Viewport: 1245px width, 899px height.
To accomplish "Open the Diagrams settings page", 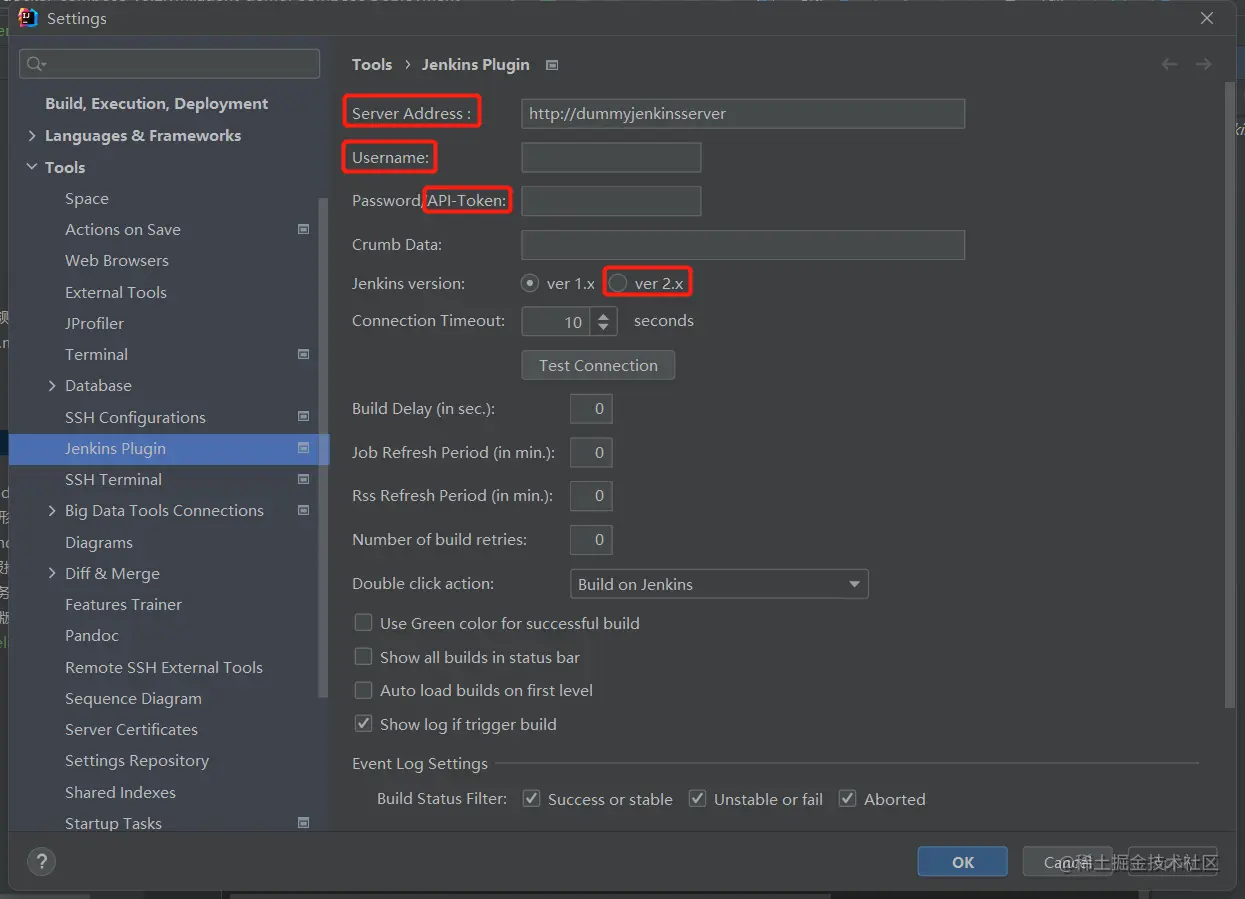I will [x=99, y=542].
